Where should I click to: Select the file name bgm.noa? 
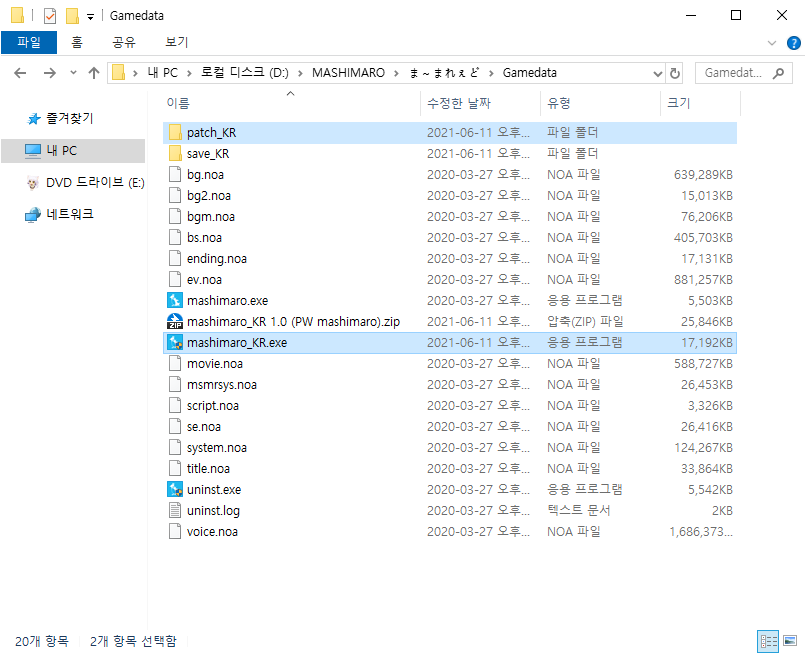point(211,216)
